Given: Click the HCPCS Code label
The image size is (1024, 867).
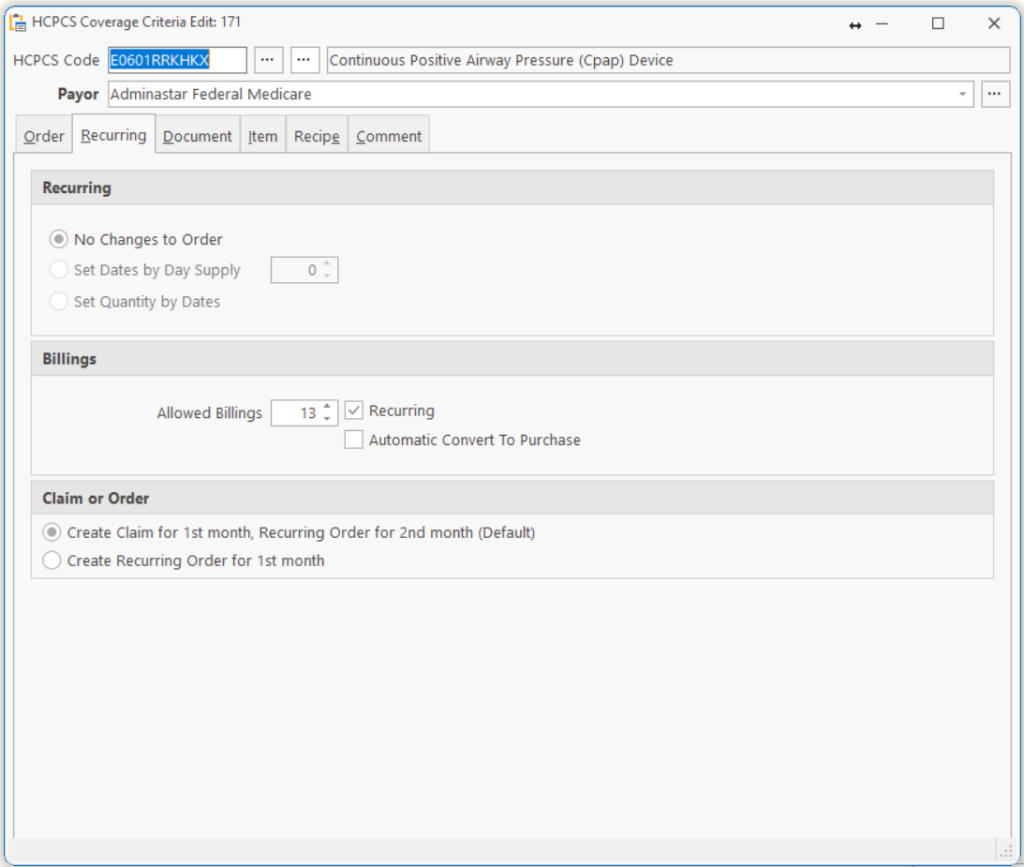Looking at the screenshot, I should pos(56,60).
